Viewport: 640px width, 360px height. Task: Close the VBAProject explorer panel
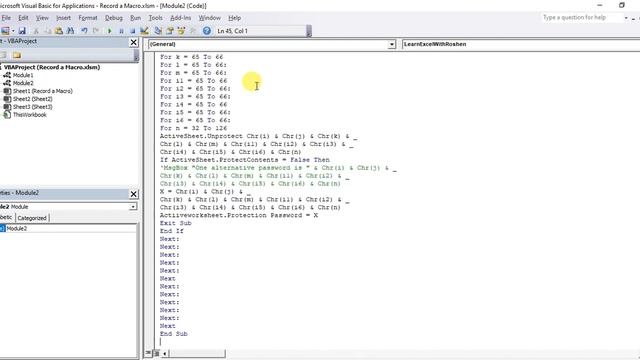click(133, 42)
